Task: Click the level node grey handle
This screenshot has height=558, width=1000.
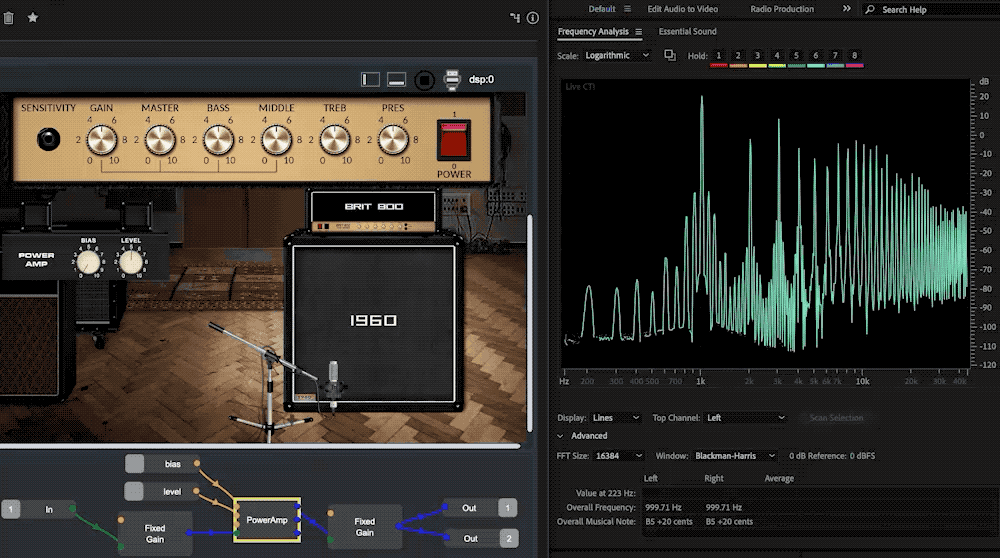Action: coord(134,492)
